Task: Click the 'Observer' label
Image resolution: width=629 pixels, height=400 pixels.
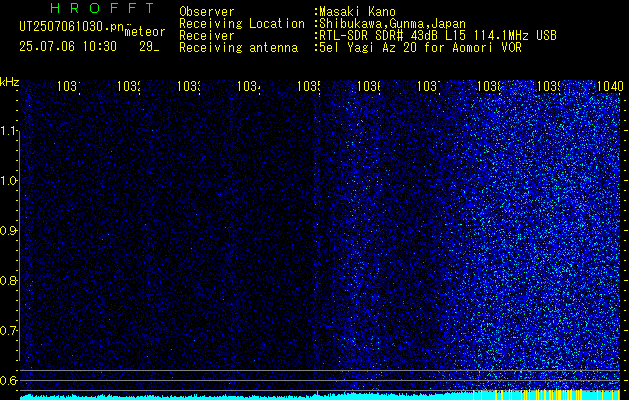Action: pos(207,11)
